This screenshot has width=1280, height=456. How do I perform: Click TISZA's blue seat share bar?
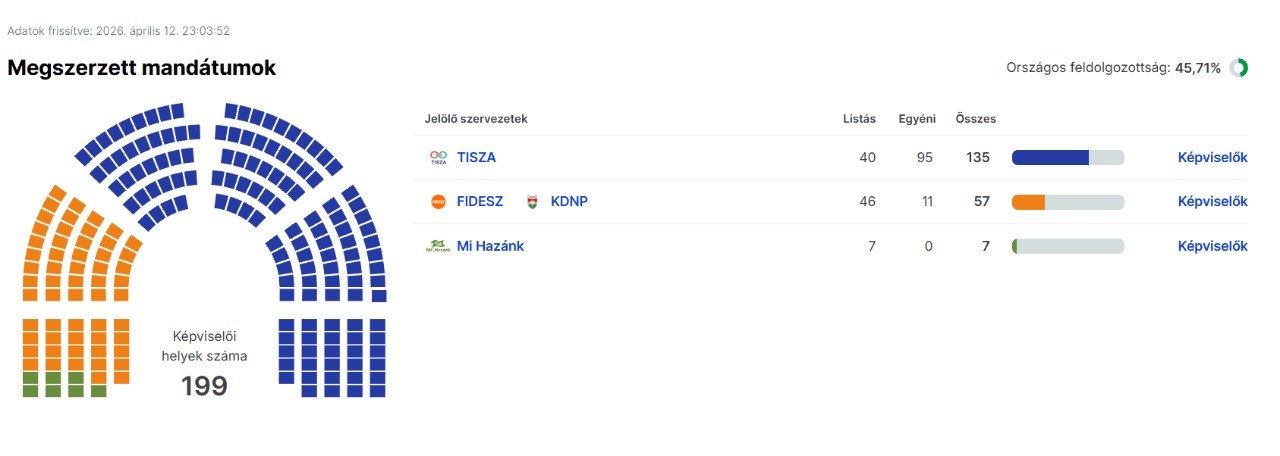tap(1050, 157)
